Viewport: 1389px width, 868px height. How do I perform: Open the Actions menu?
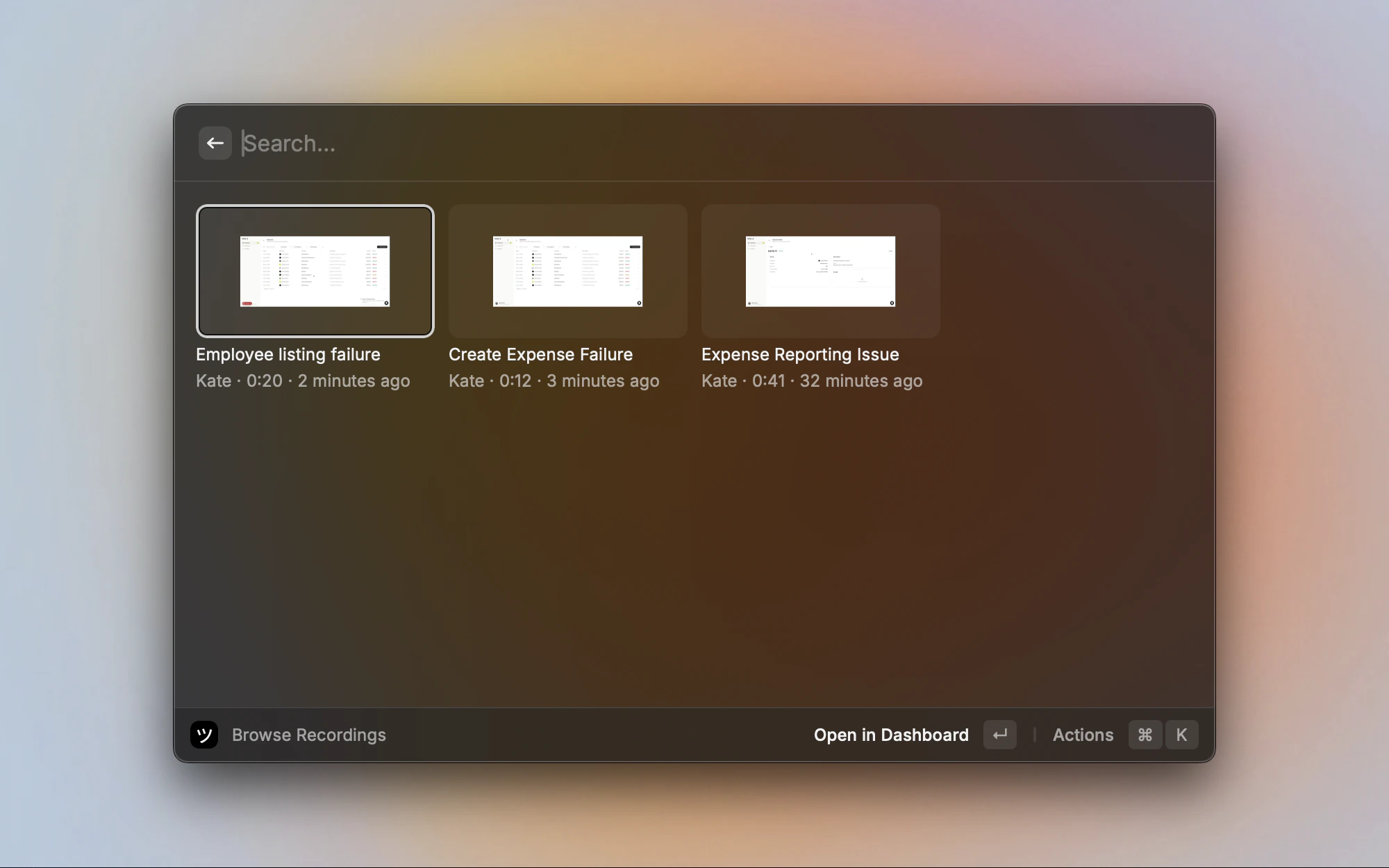coord(1083,735)
